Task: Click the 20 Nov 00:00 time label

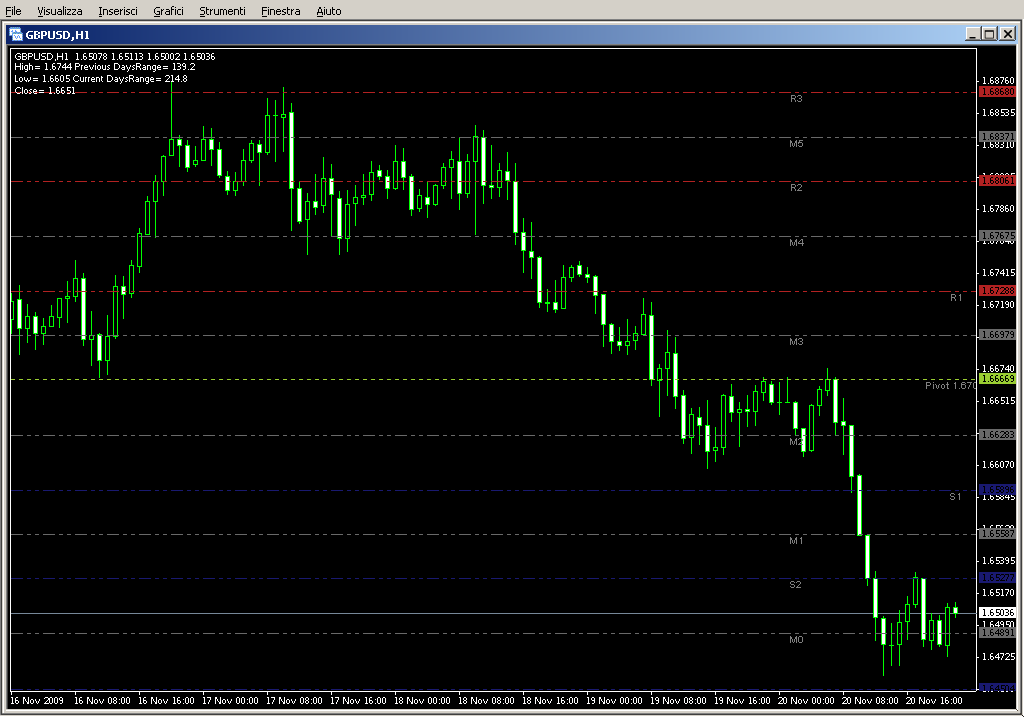Action: (806, 701)
